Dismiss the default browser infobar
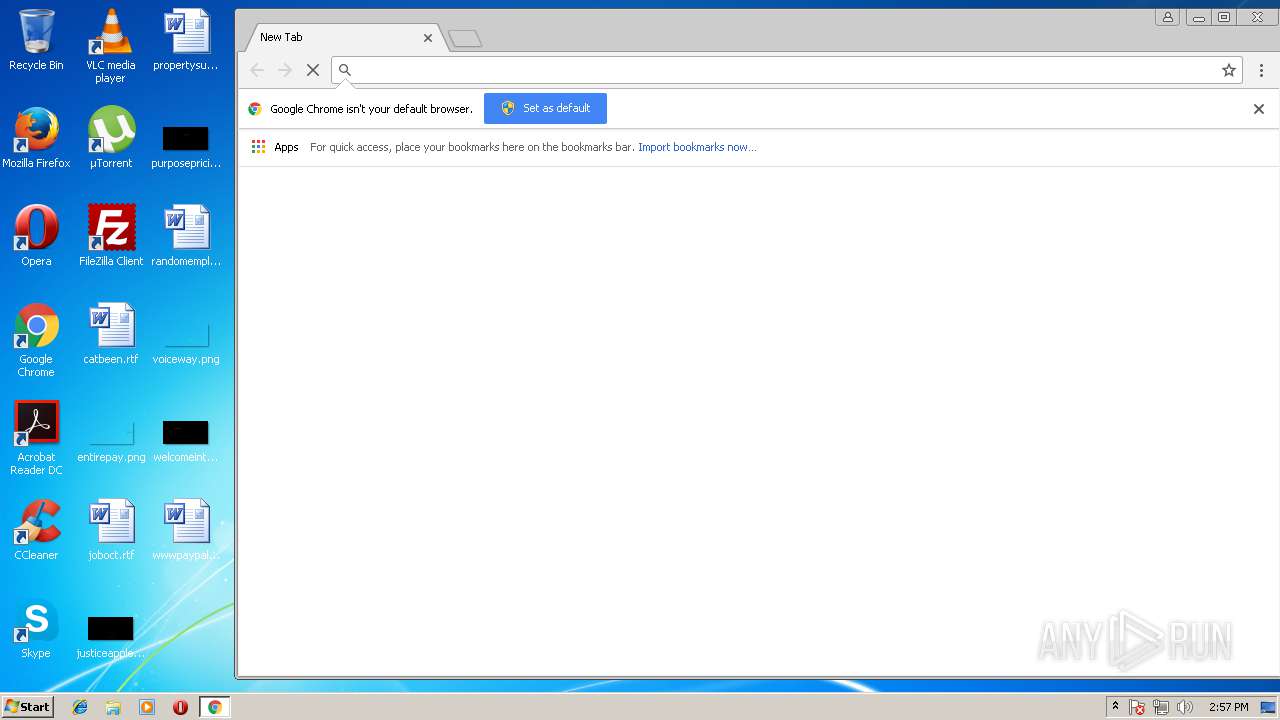 click(x=1259, y=109)
